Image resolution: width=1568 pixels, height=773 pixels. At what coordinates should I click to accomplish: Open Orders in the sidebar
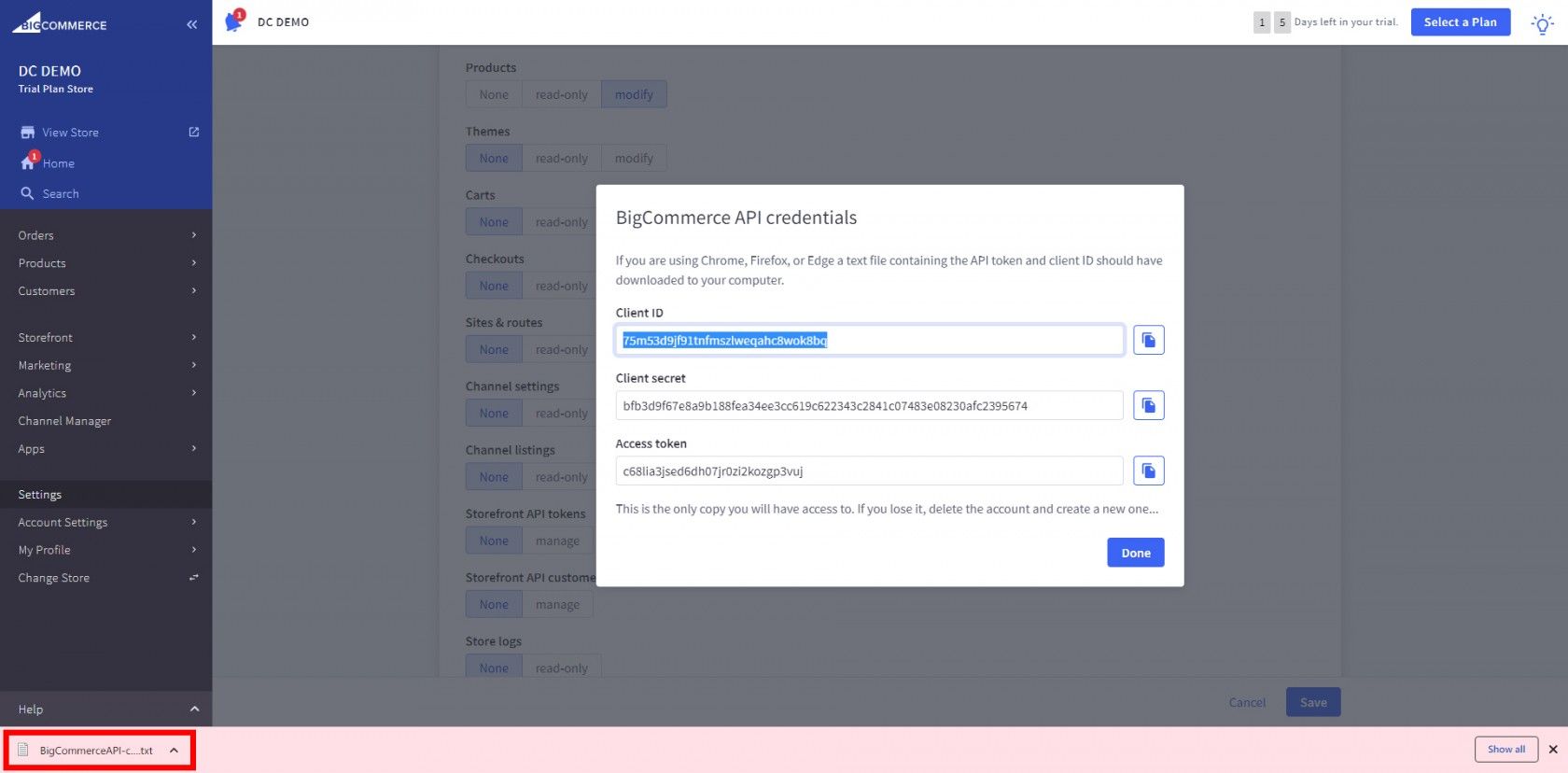tap(36, 235)
